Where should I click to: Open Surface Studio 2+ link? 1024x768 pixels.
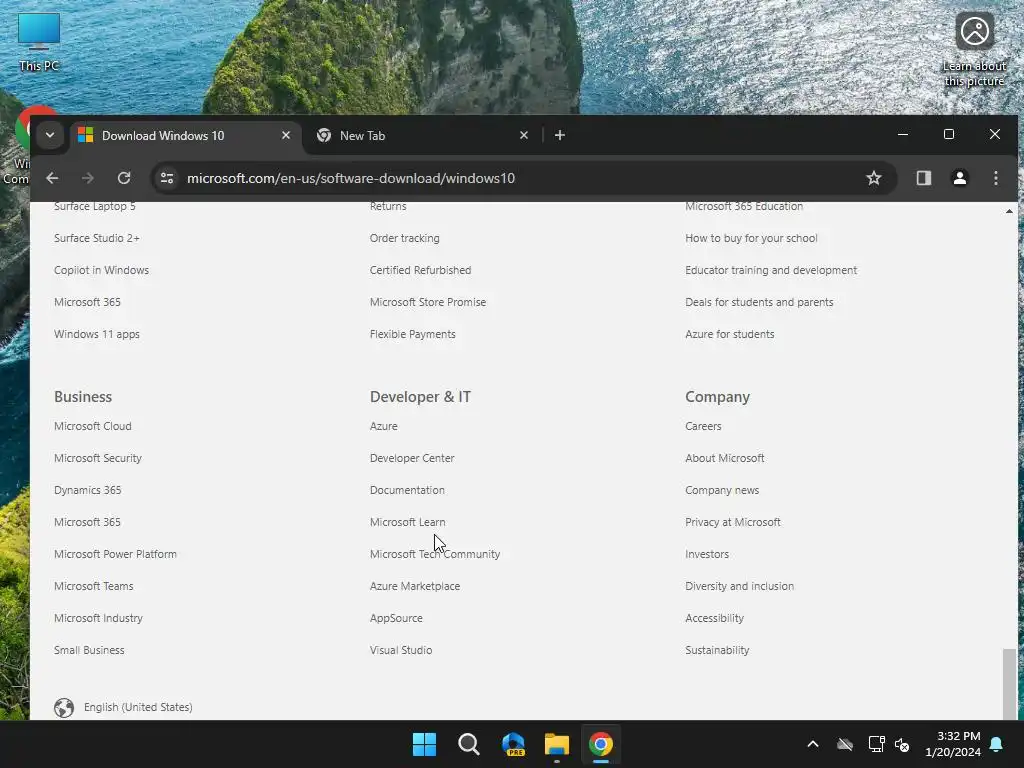97,238
